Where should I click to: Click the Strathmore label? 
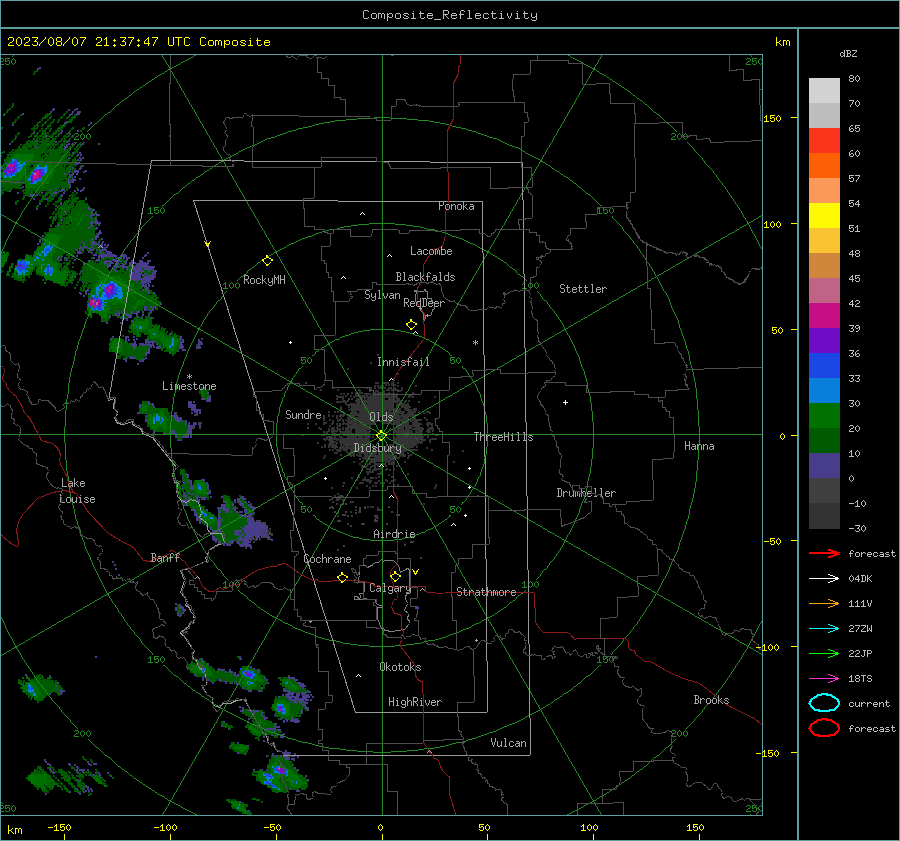486,592
